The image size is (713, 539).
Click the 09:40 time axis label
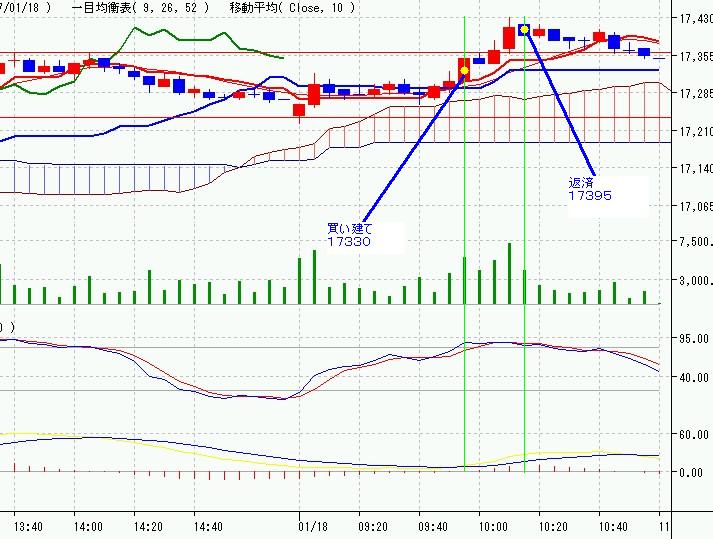click(x=433, y=527)
